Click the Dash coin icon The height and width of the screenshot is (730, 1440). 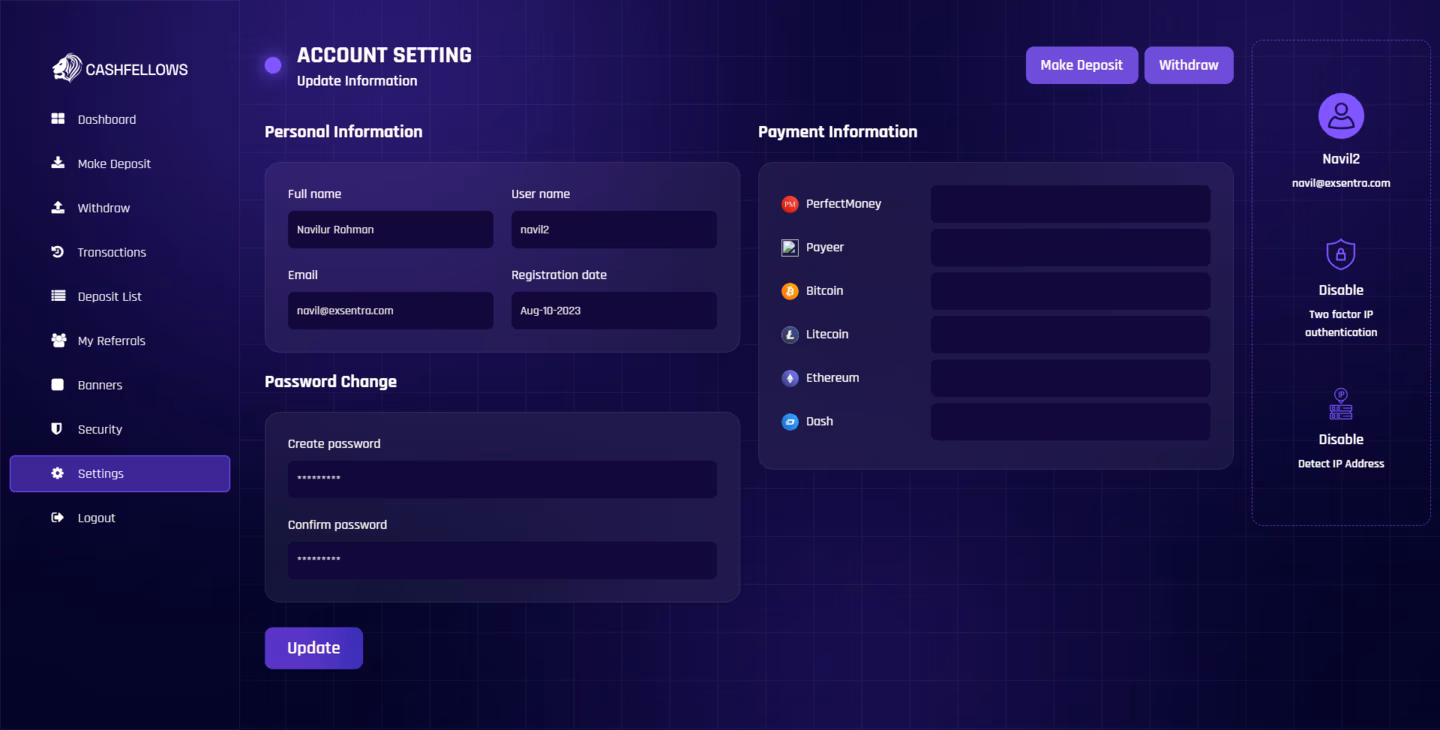[x=790, y=422]
